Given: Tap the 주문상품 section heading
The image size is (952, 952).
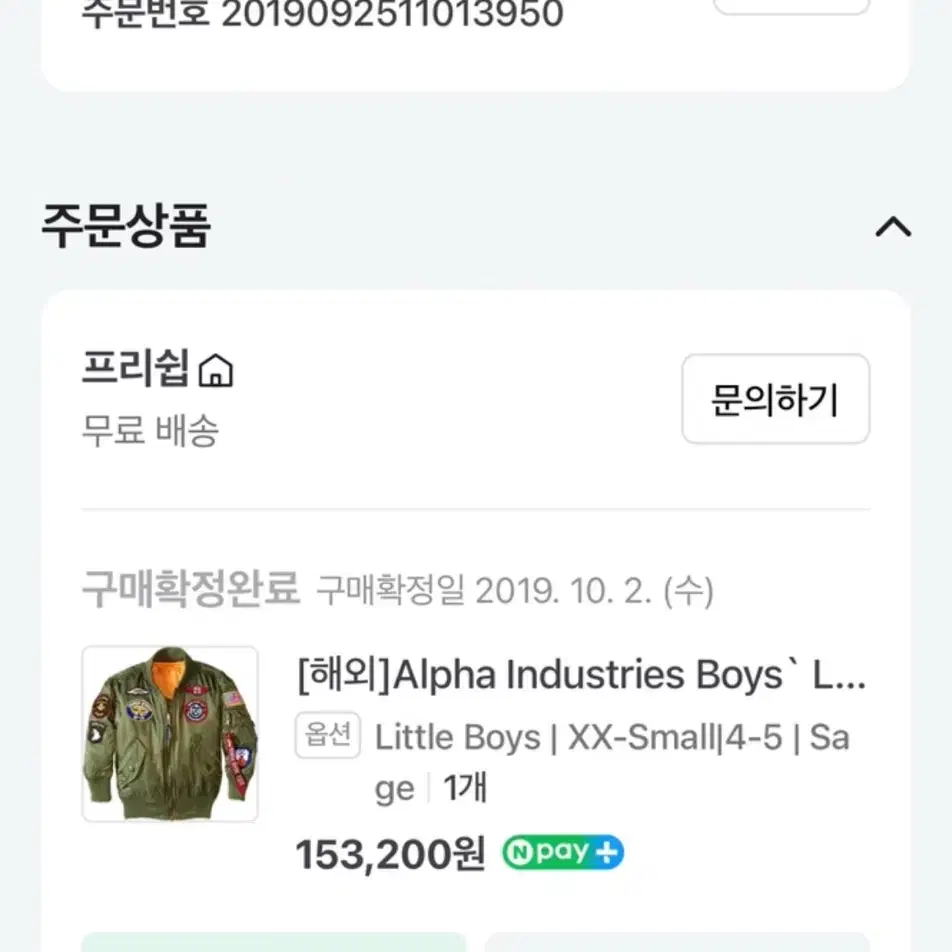Looking at the screenshot, I should tap(126, 226).
